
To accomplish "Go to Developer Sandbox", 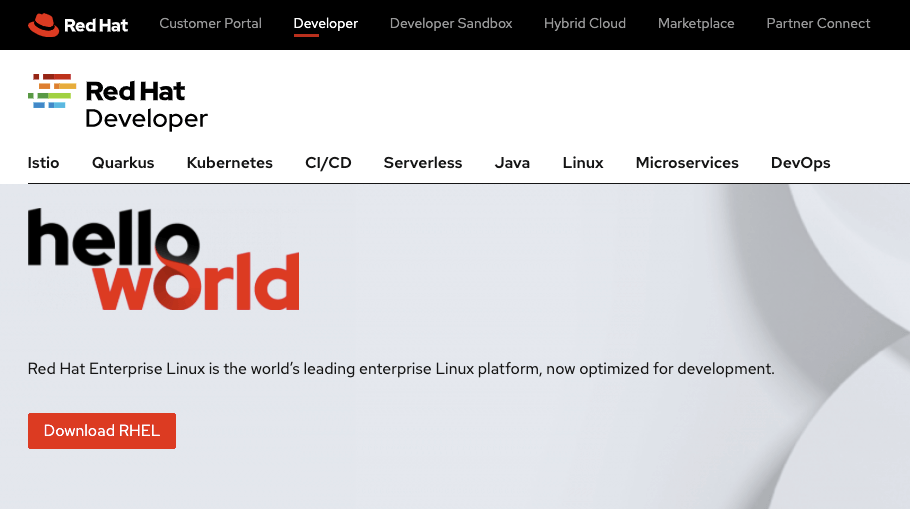I will (450, 23).
